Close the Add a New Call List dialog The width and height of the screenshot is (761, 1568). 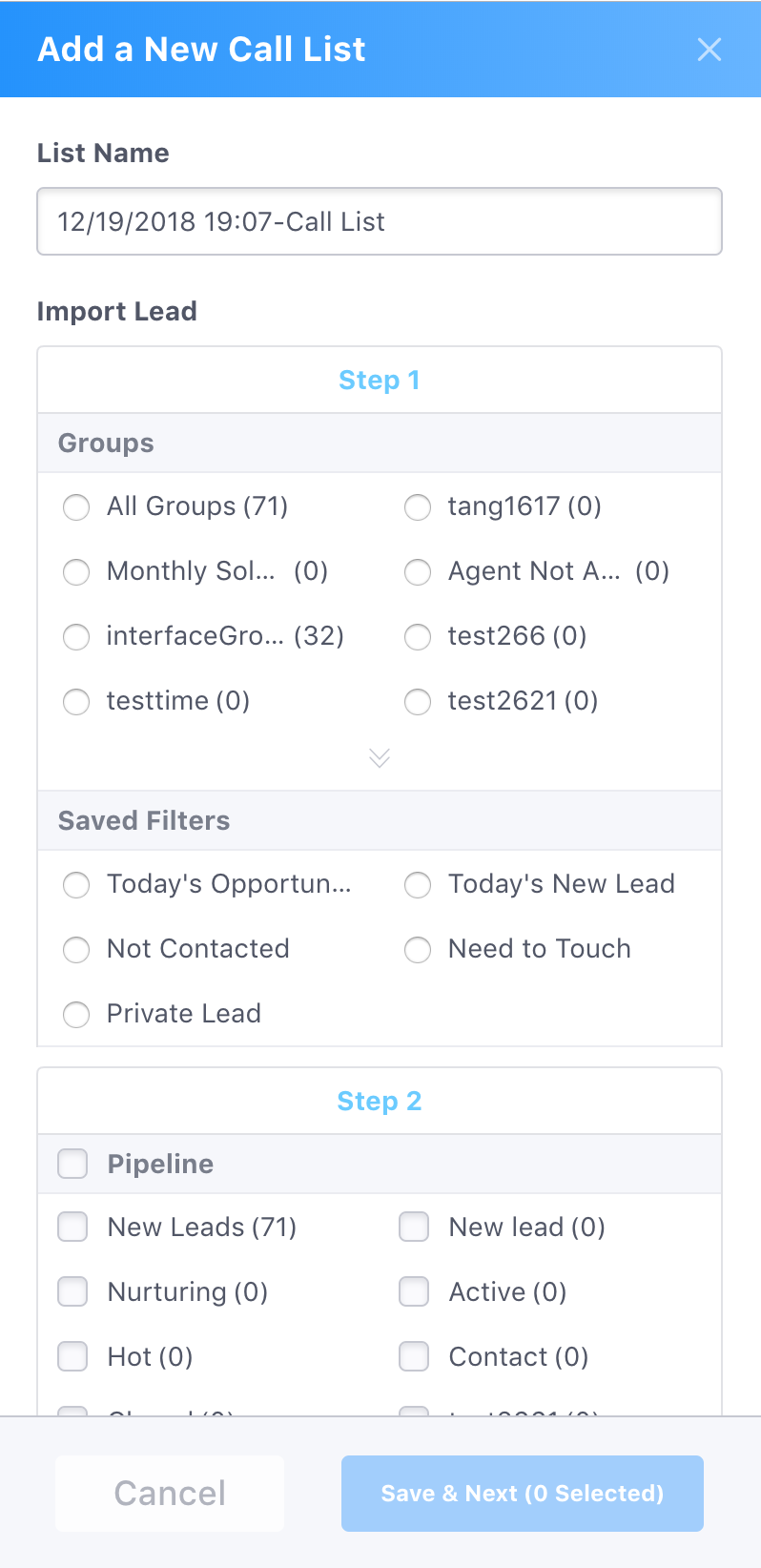point(710,50)
